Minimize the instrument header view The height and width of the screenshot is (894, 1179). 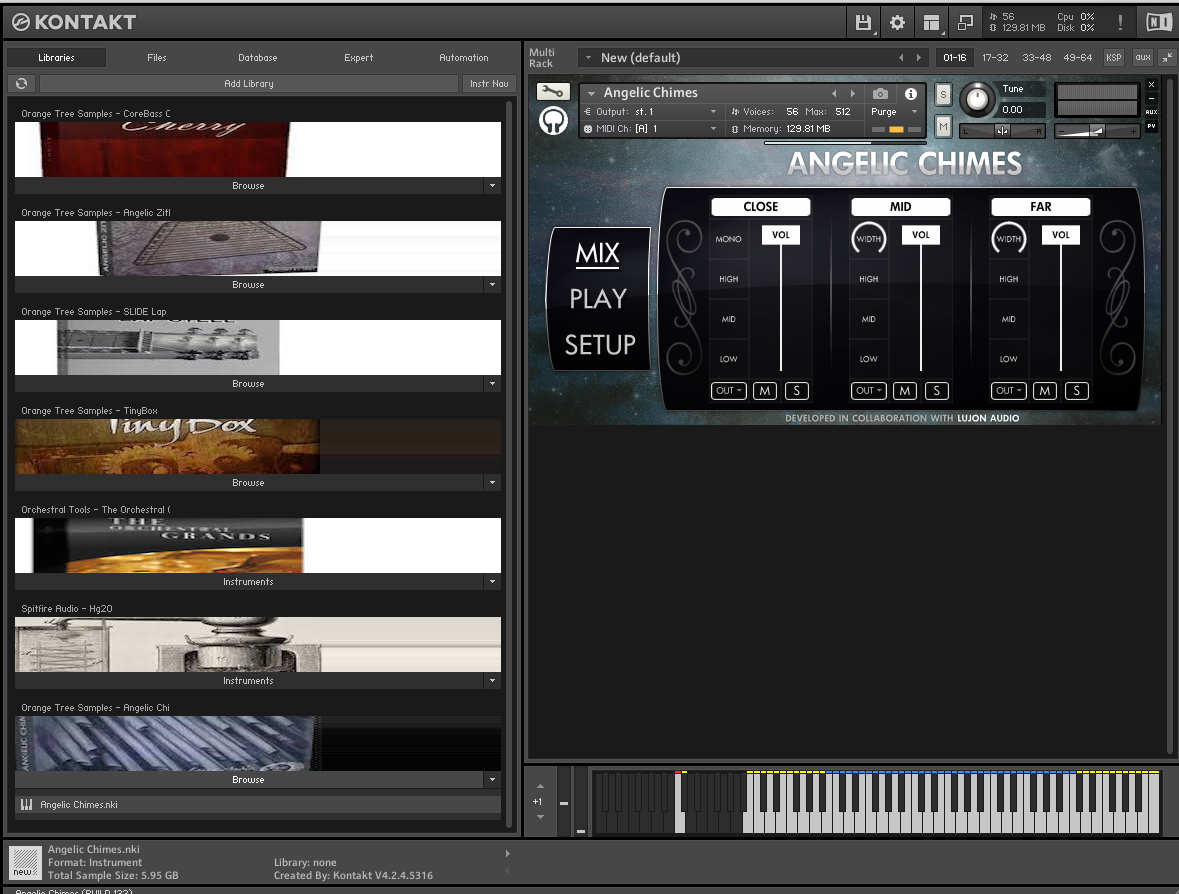[1151, 98]
